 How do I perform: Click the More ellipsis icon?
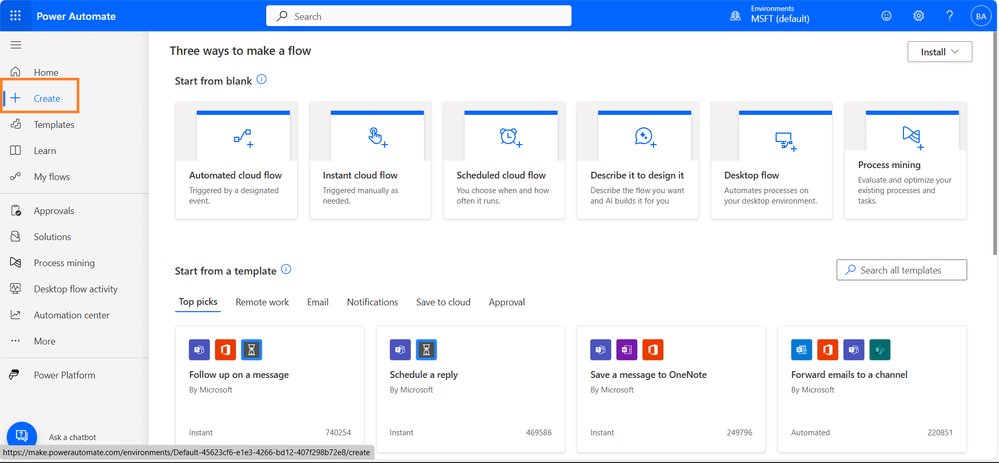tap(16, 341)
